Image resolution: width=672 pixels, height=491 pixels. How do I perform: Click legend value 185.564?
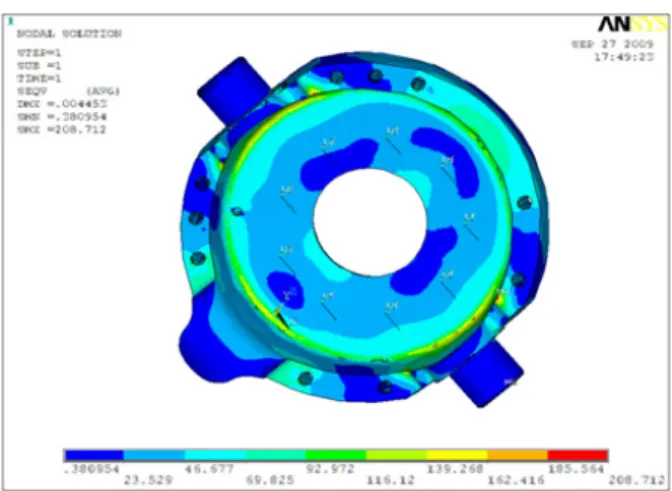tap(576, 469)
